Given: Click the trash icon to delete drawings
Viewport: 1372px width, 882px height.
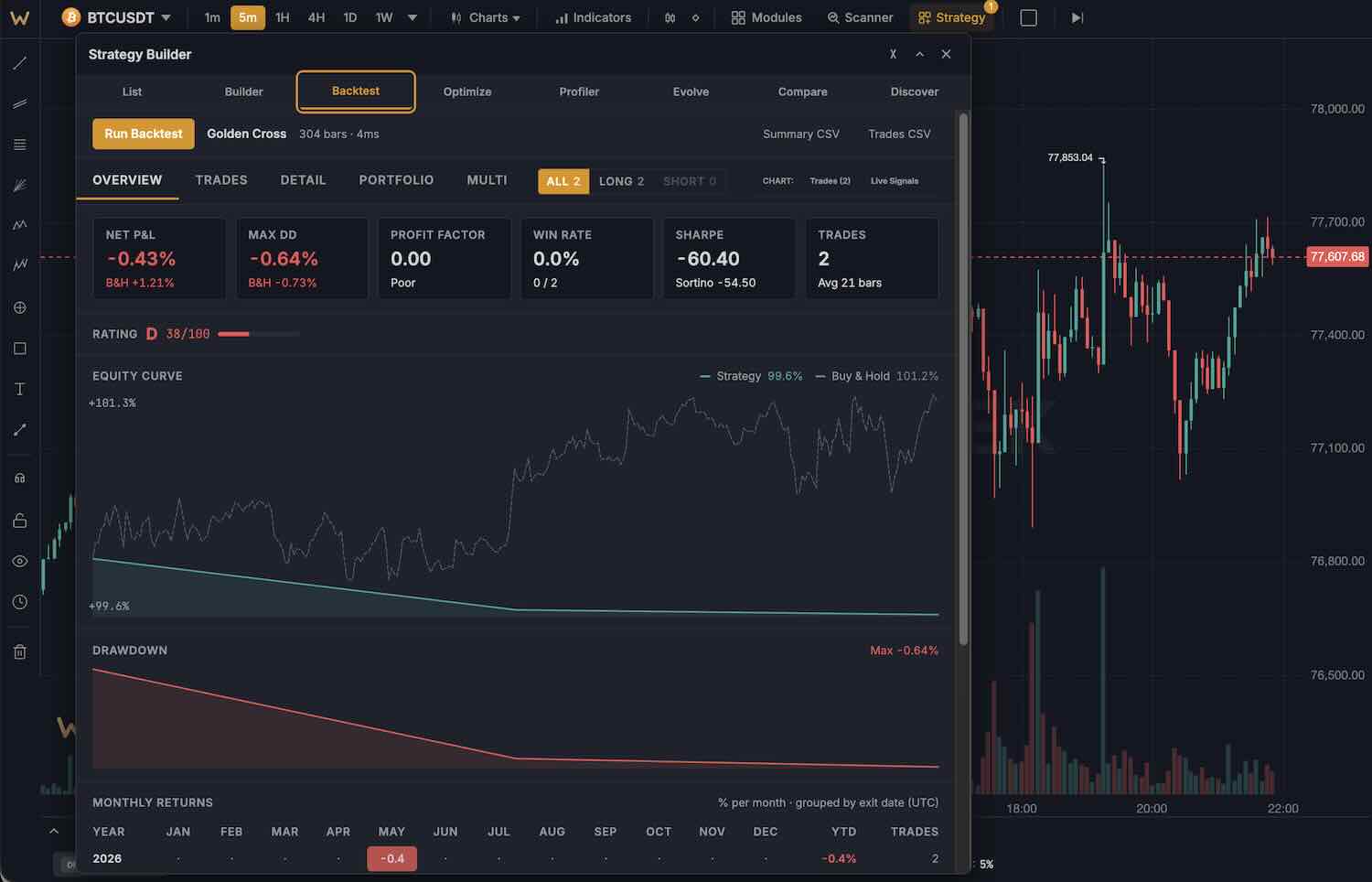Looking at the screenshot, I should coord(19,652).
